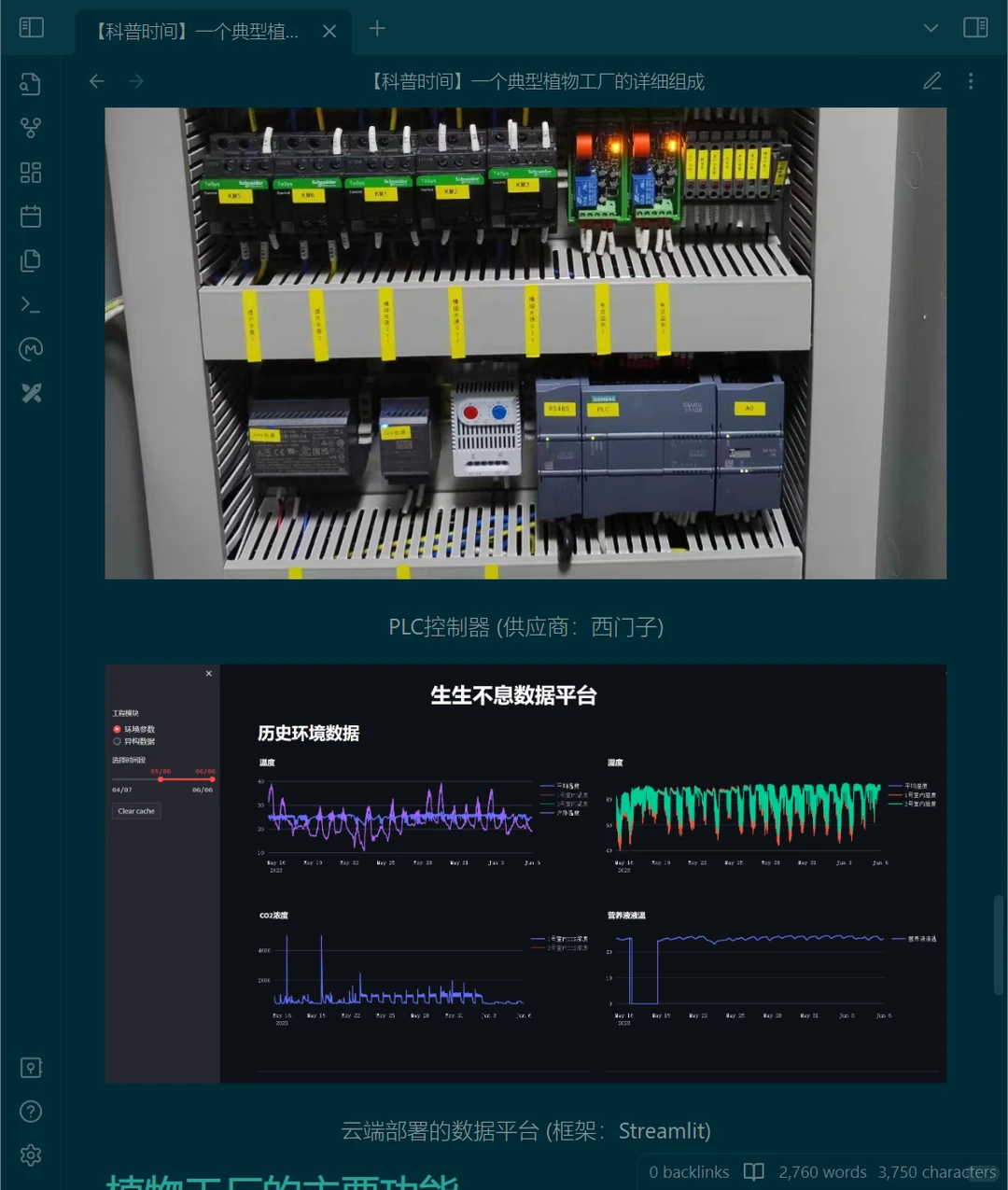Navigate back in note history

click(97, 81)
